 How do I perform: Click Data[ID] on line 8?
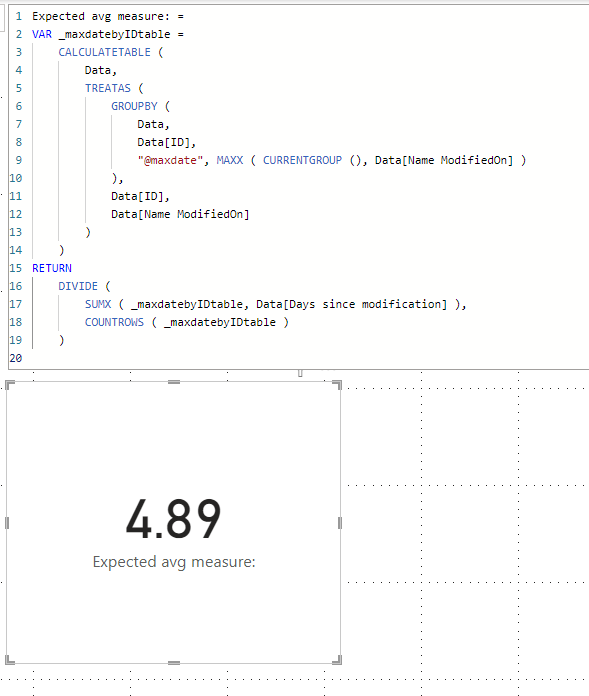164,142
